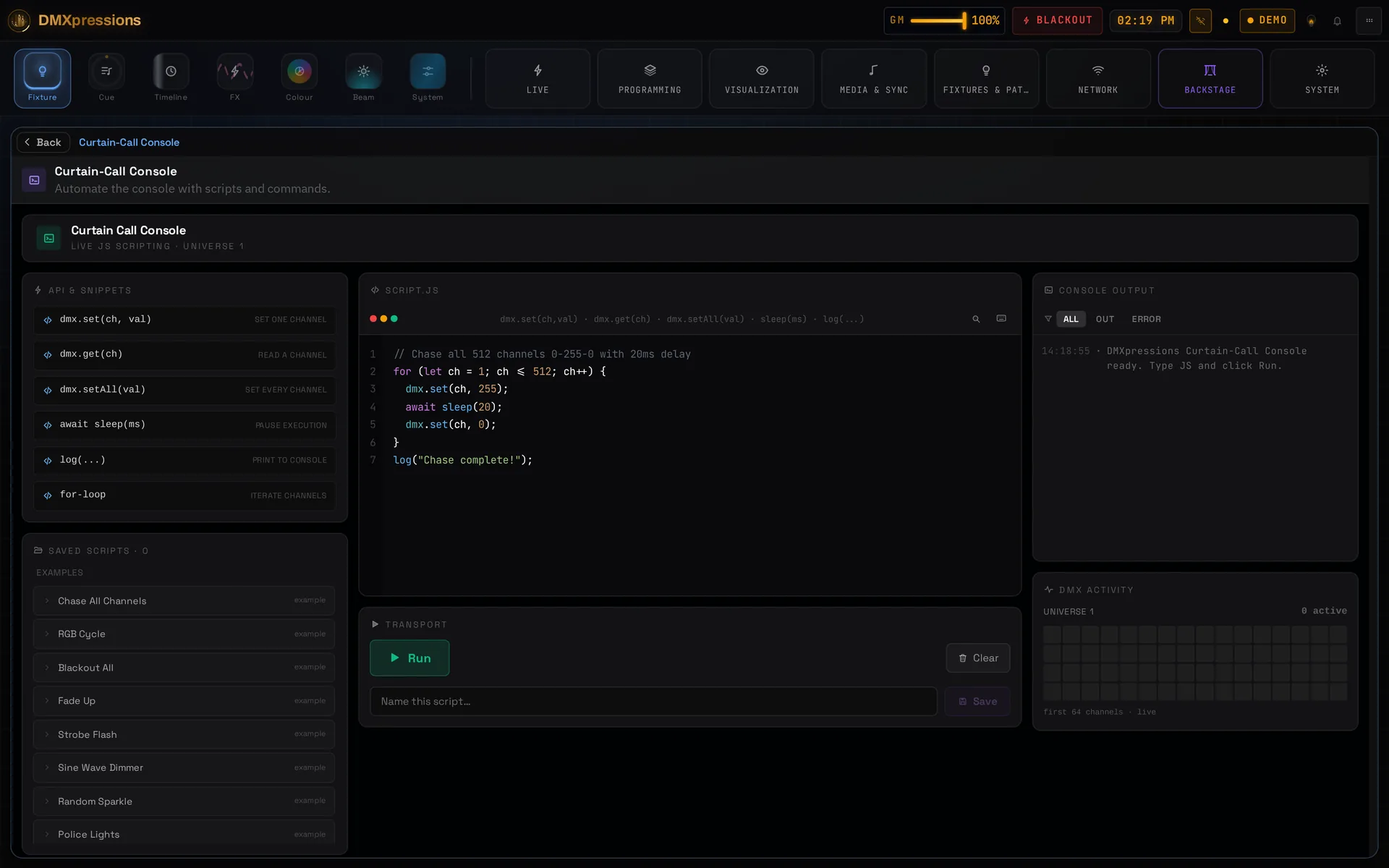Screen dimensions: 1389x868
Task: Toggle DEMO mode
Action: (1267, 20)
